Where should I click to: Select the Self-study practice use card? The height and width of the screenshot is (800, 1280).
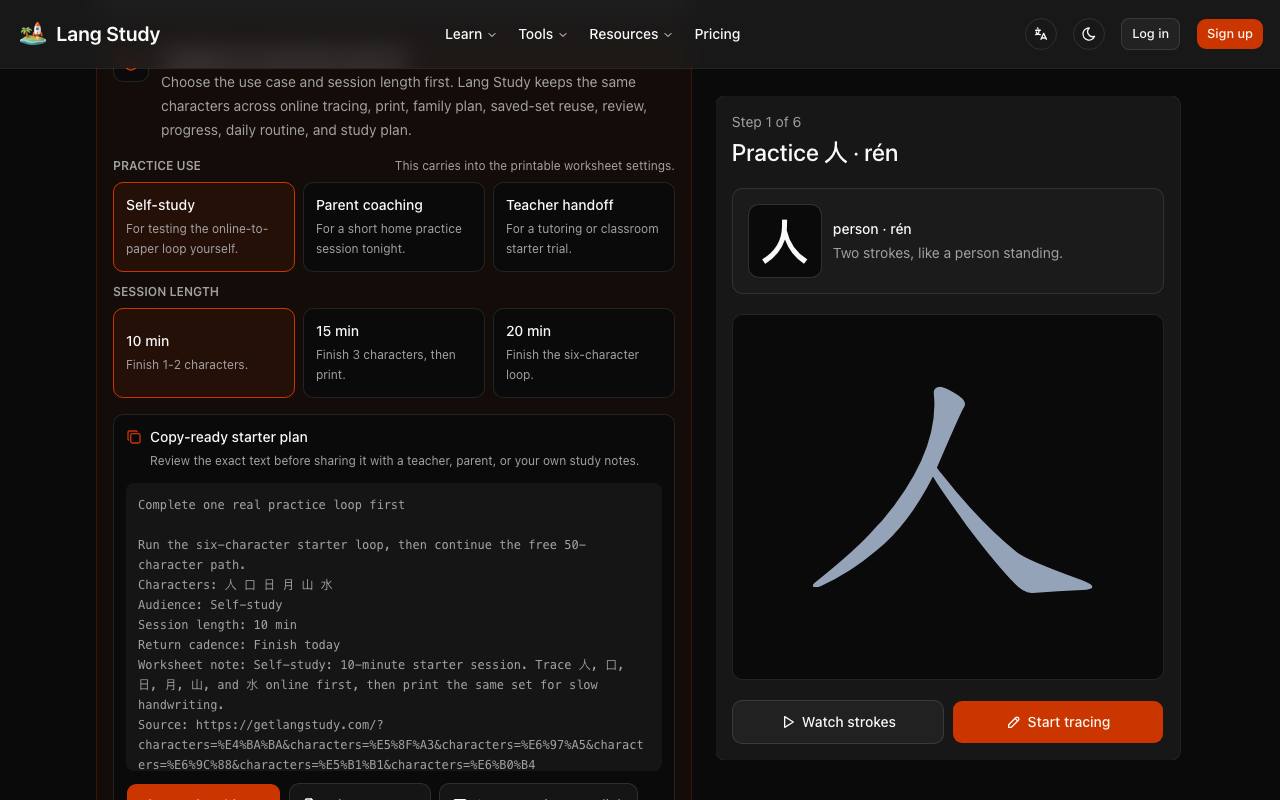point(204,227)
